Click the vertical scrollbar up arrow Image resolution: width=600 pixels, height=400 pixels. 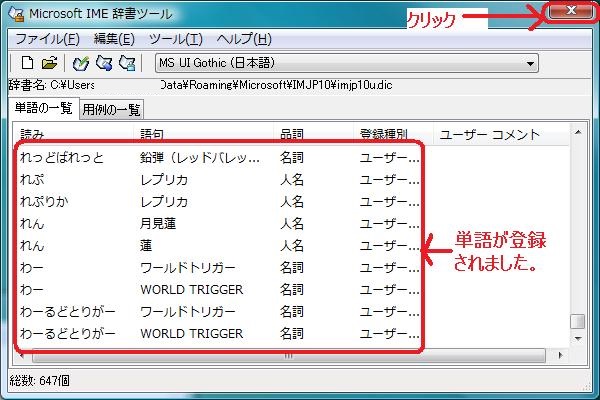[x=578, y=132]
